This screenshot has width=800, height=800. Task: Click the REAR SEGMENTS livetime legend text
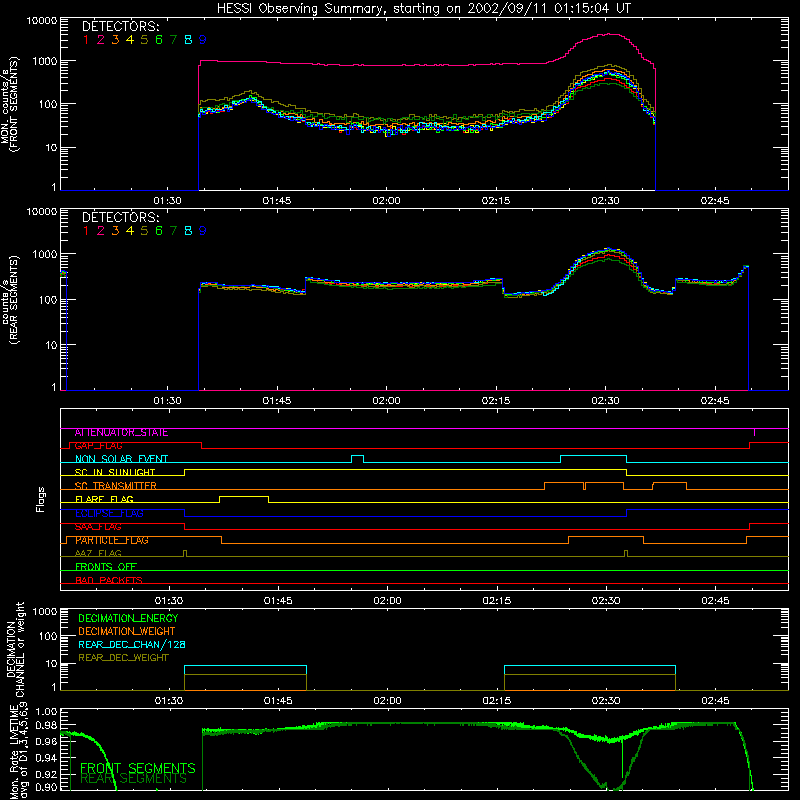133,779
